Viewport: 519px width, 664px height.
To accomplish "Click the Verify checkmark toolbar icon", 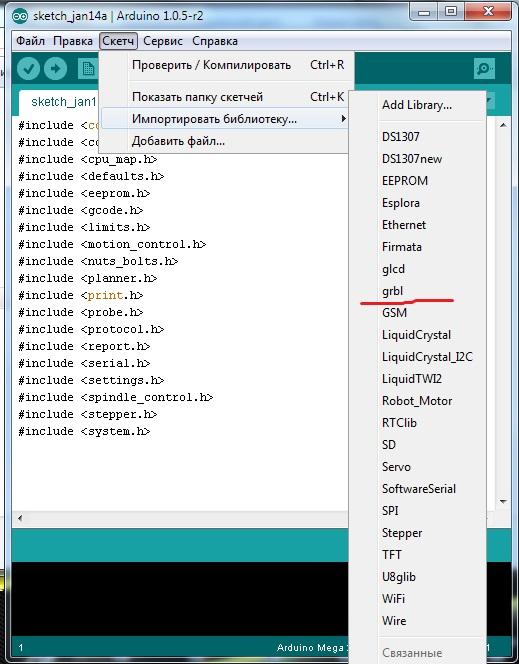I will pyautogui.click(x=28, y=69).
